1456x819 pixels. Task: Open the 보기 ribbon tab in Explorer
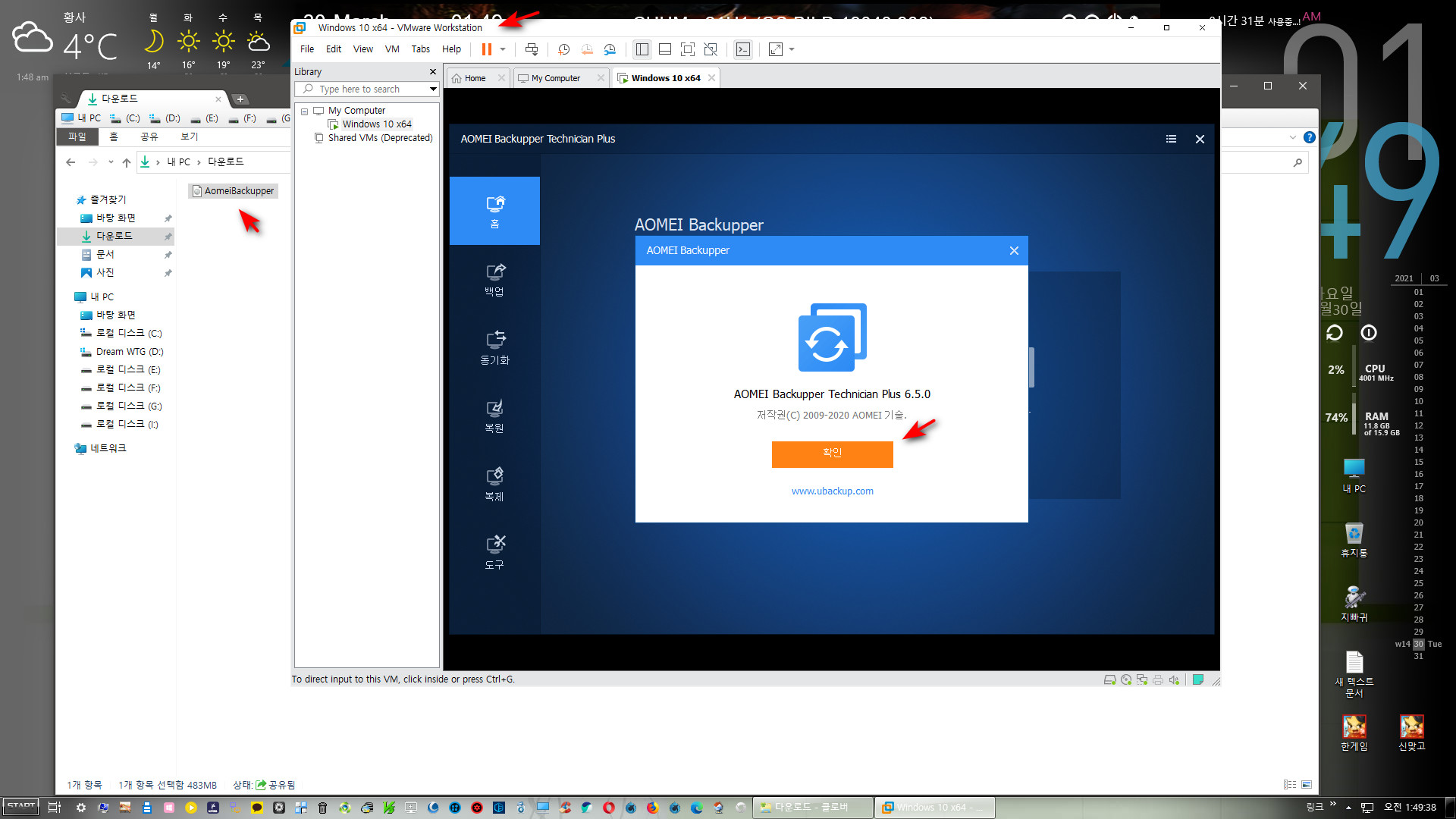190,137
